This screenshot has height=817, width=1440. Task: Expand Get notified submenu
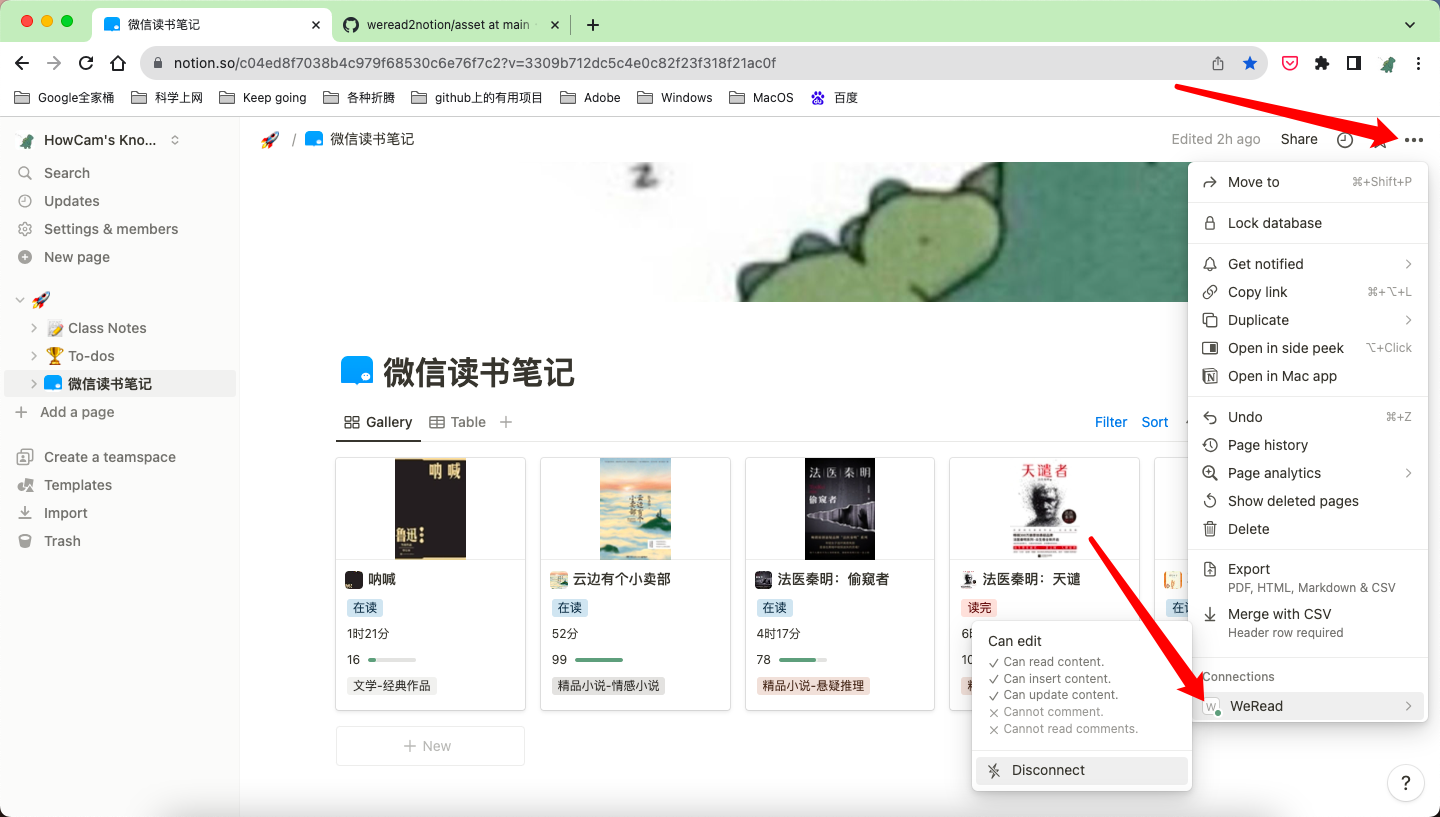point(1408,264)
